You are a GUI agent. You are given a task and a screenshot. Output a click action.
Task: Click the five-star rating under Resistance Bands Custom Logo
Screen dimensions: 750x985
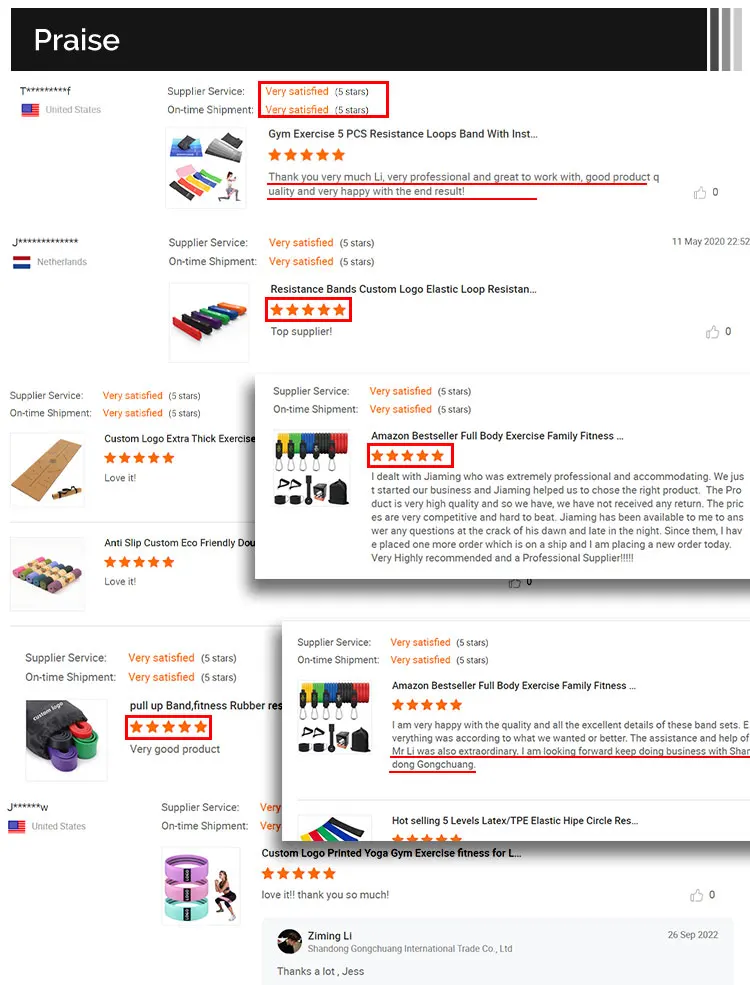[x=308, y=310]
